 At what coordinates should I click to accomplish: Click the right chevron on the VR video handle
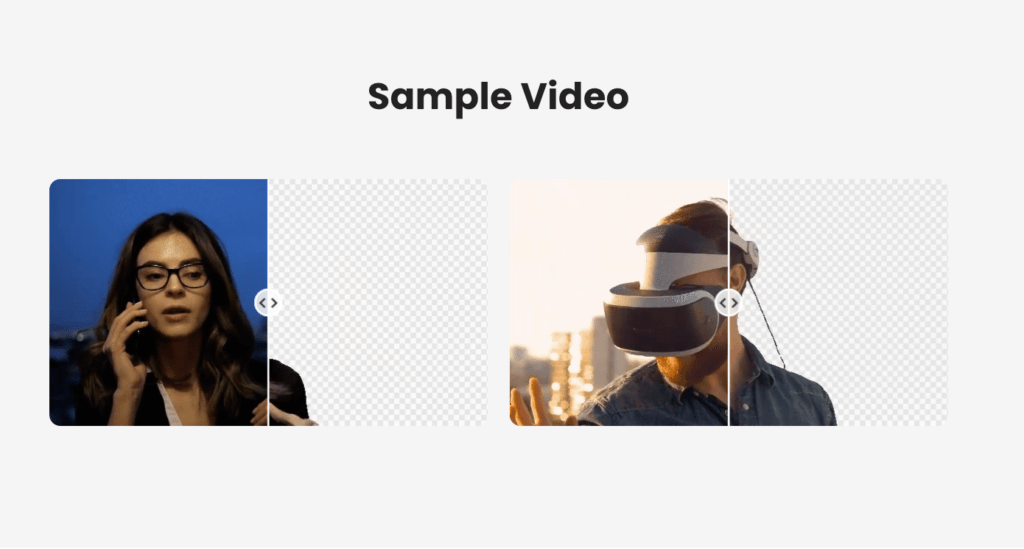735,303
